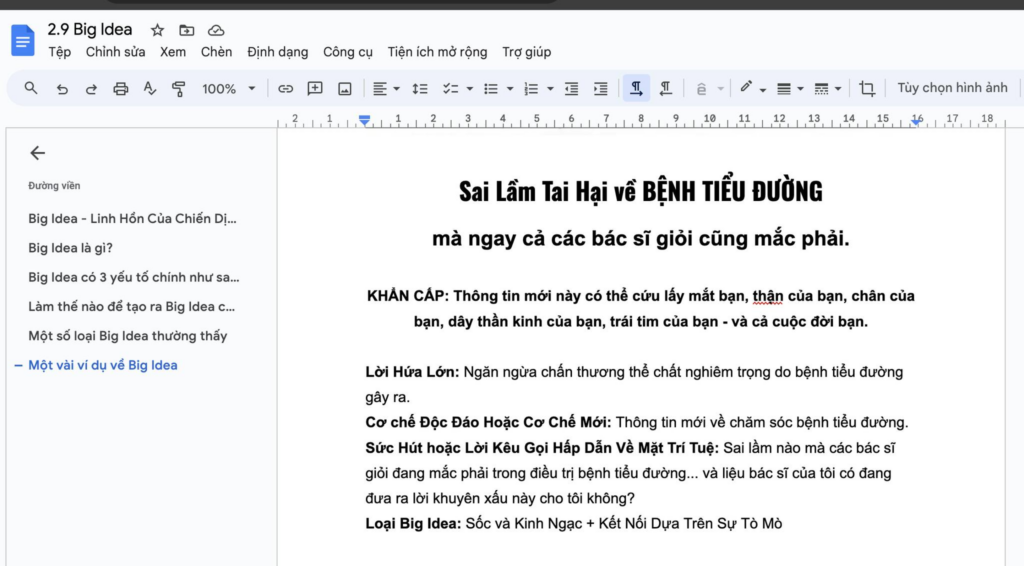Open the Xem menu
Screen dimensions: 1024x566
(x=173, y=52)
